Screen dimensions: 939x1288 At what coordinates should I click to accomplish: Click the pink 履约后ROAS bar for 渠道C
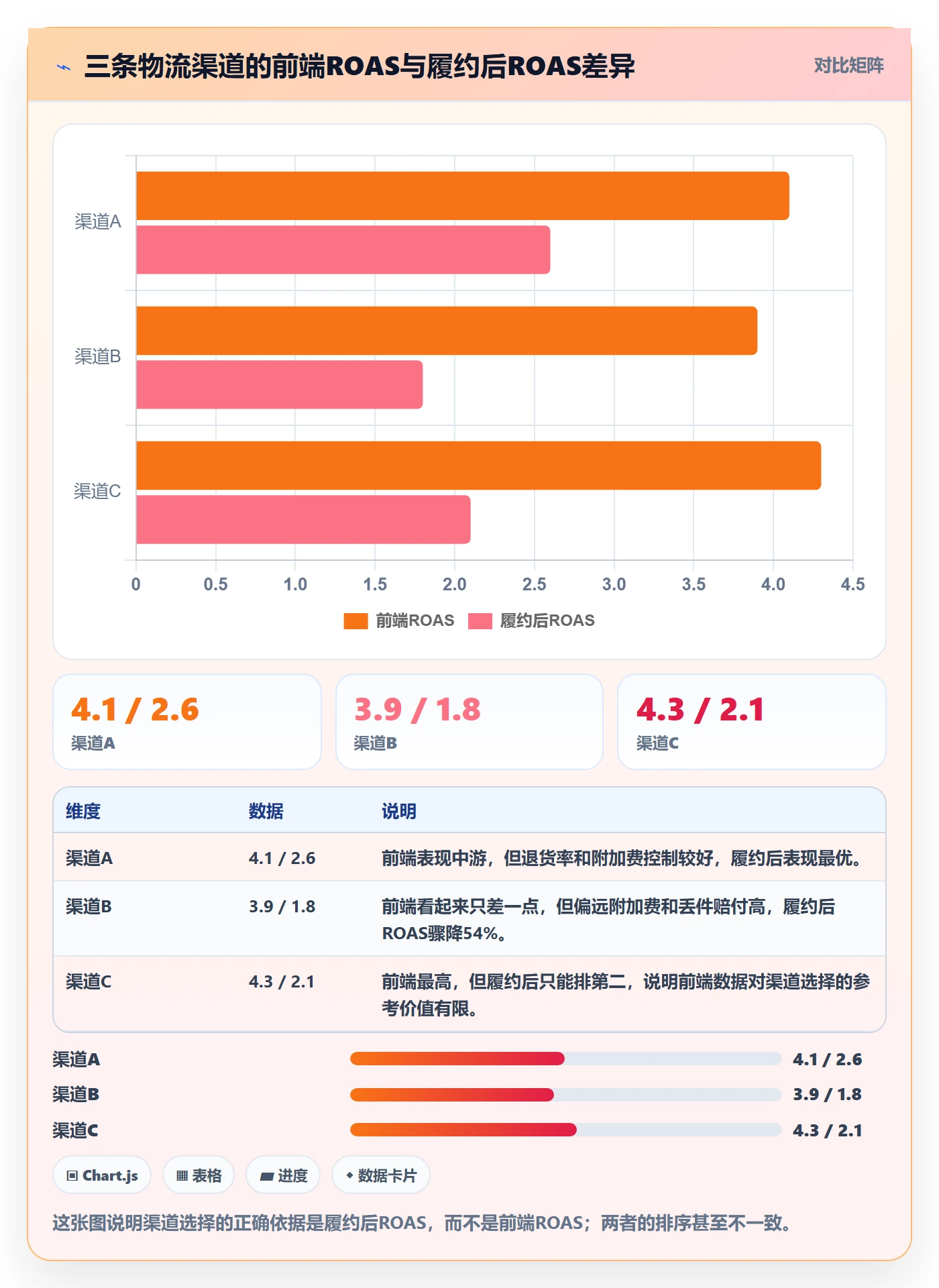point(303,519)
